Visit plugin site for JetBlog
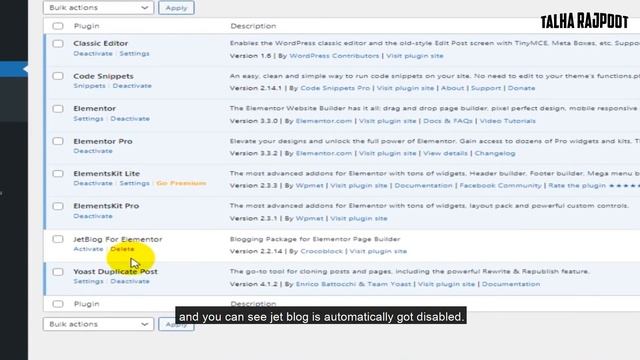Image resolution: width=640 pixels, height=360 pixels. [378, 251]
